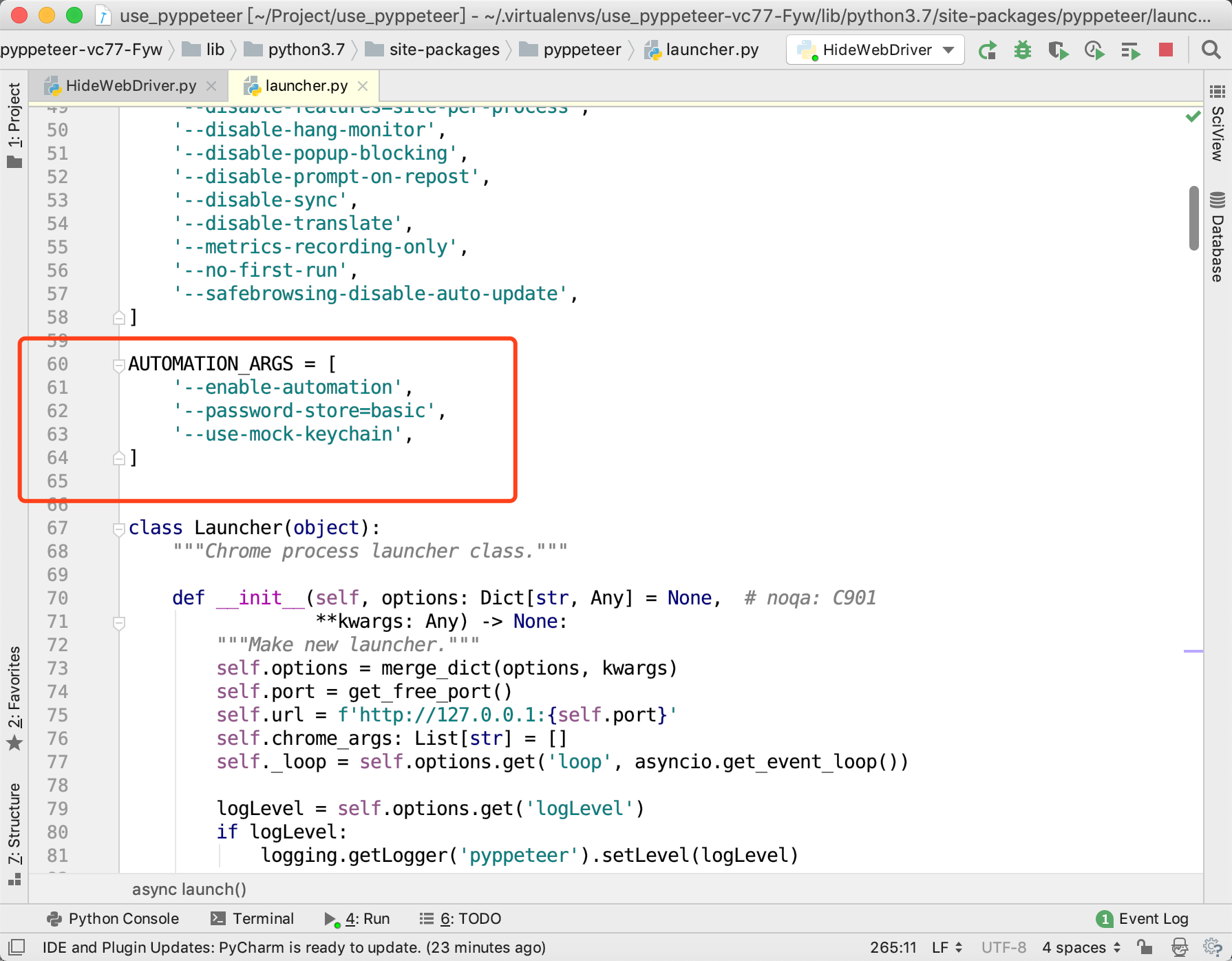Click the Project folder icon in sidebar

click(x=14, y=162)
